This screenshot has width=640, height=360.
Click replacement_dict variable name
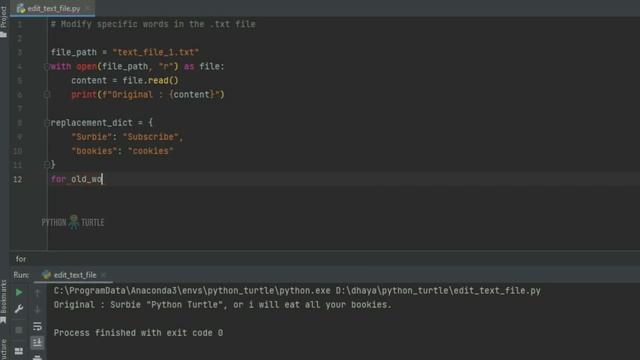point(92,123)
